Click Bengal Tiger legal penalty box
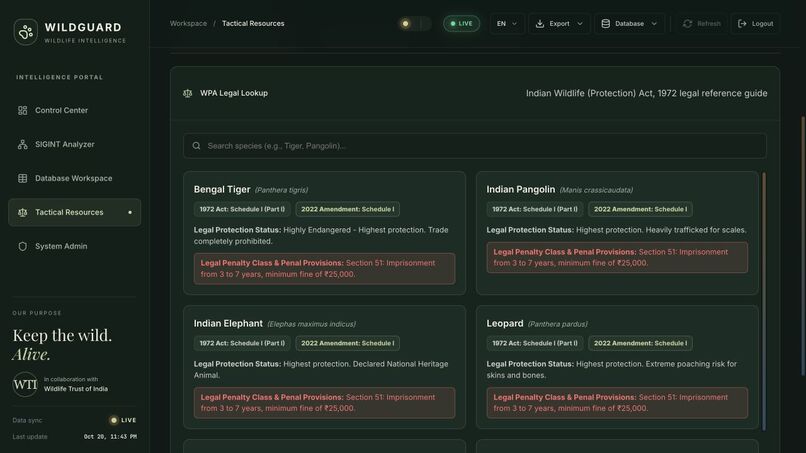 [x=324, y=268]
